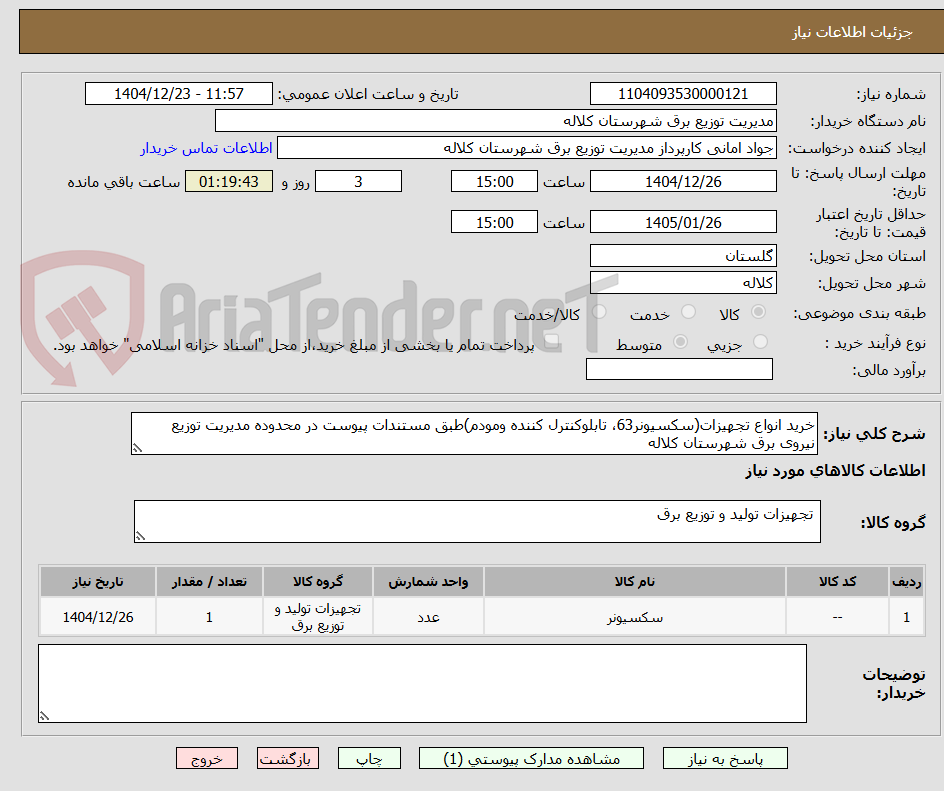This screenshot has width=944, height=791.
Task: Open مشاهده مدارک پیوستی (1) button
Action: tap(531, 758)
